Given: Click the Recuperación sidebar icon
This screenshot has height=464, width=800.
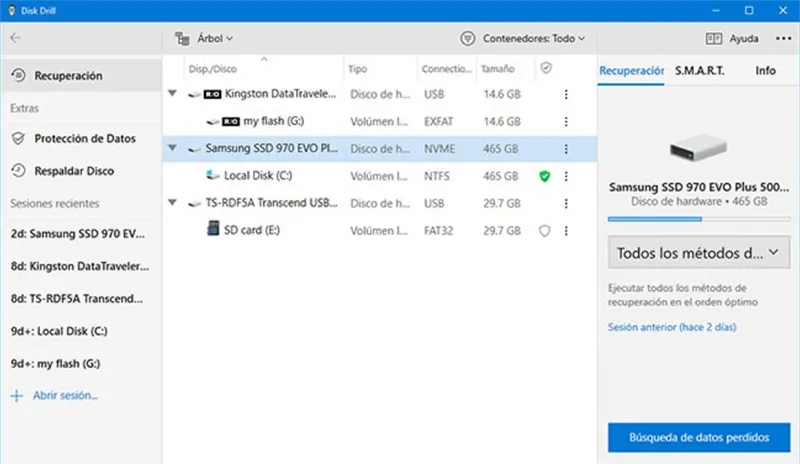Looking at the screenshot, I should [x=18, y=76].
